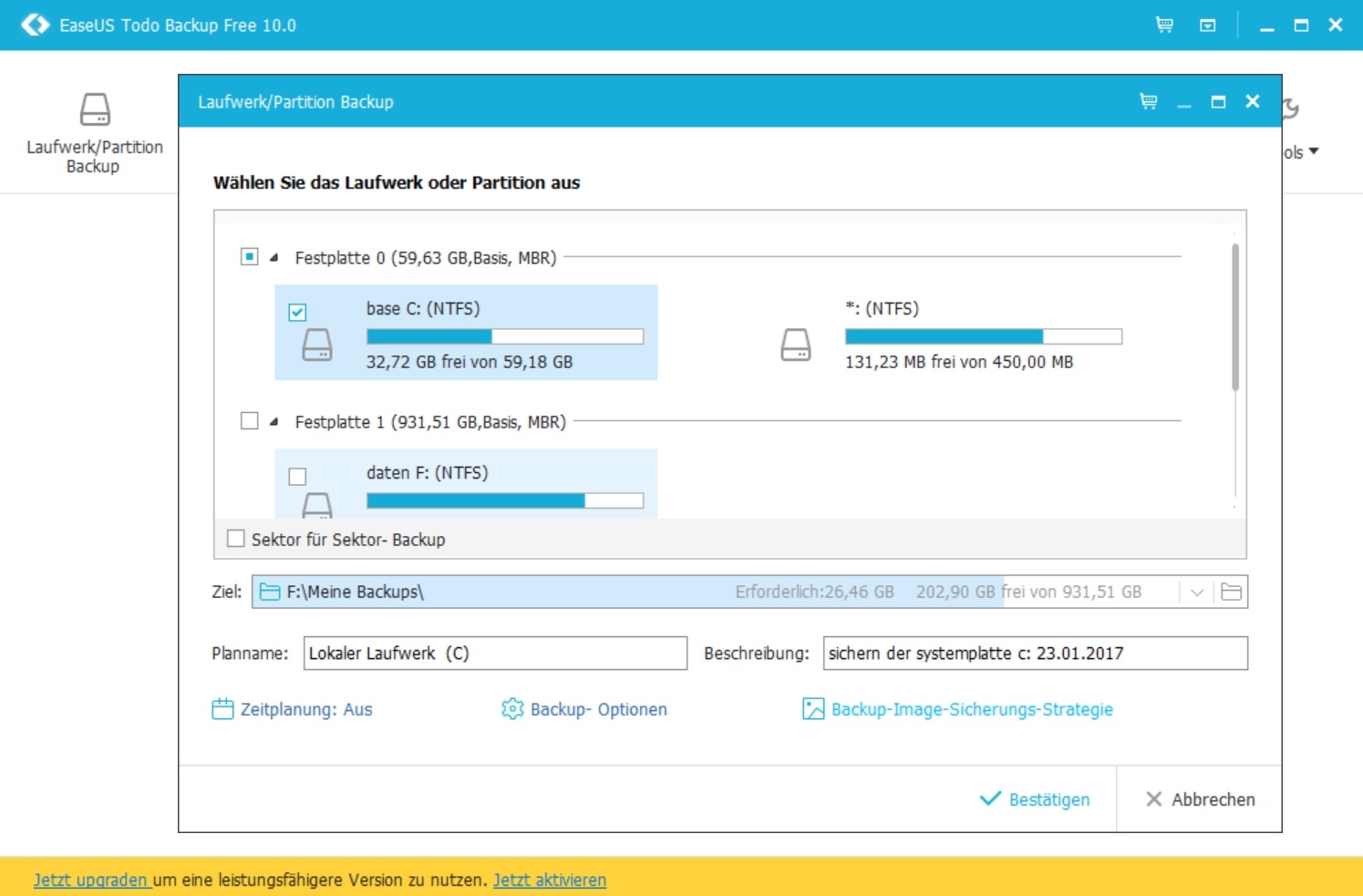Click the shopping cart icon in main title bar
The height and width of the screenshot is (896, 1363).
1164,25
